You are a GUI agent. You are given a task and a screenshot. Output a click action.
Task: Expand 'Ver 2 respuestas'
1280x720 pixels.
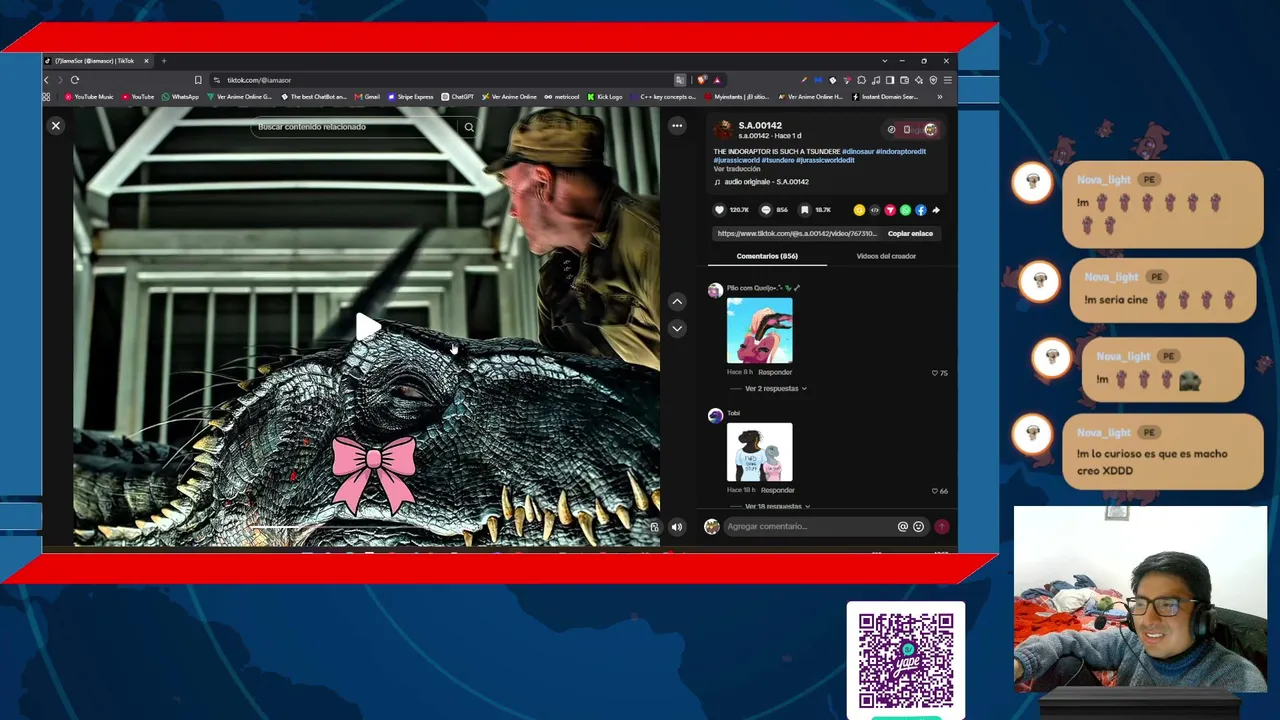775,388
